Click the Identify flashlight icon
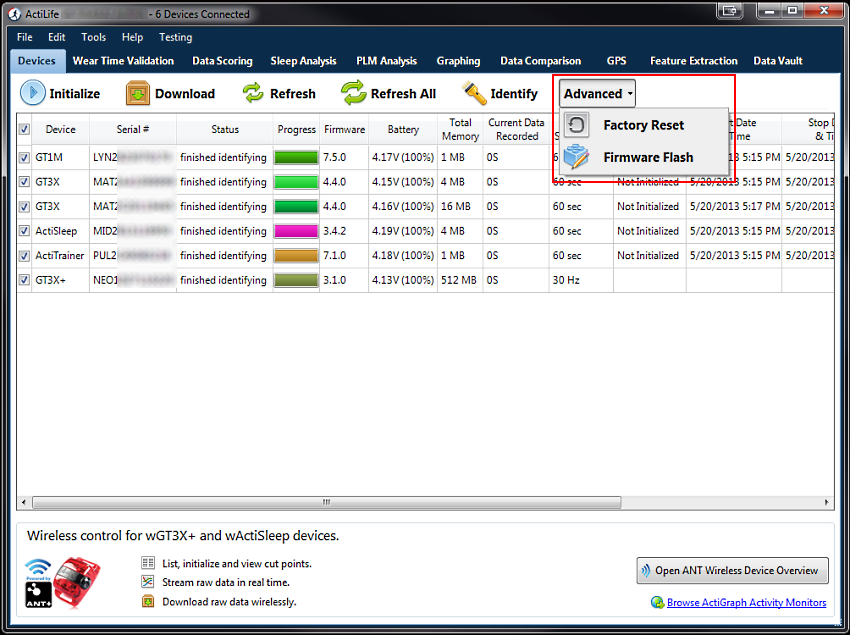 (x=473, y=93)
